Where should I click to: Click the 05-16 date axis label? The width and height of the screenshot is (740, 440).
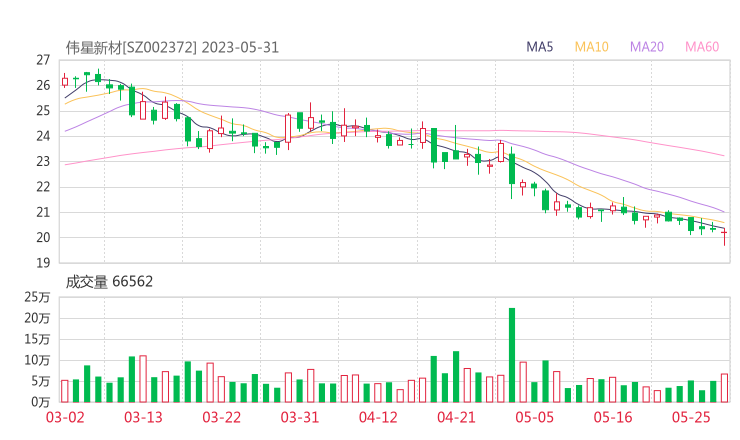point(613,417)
